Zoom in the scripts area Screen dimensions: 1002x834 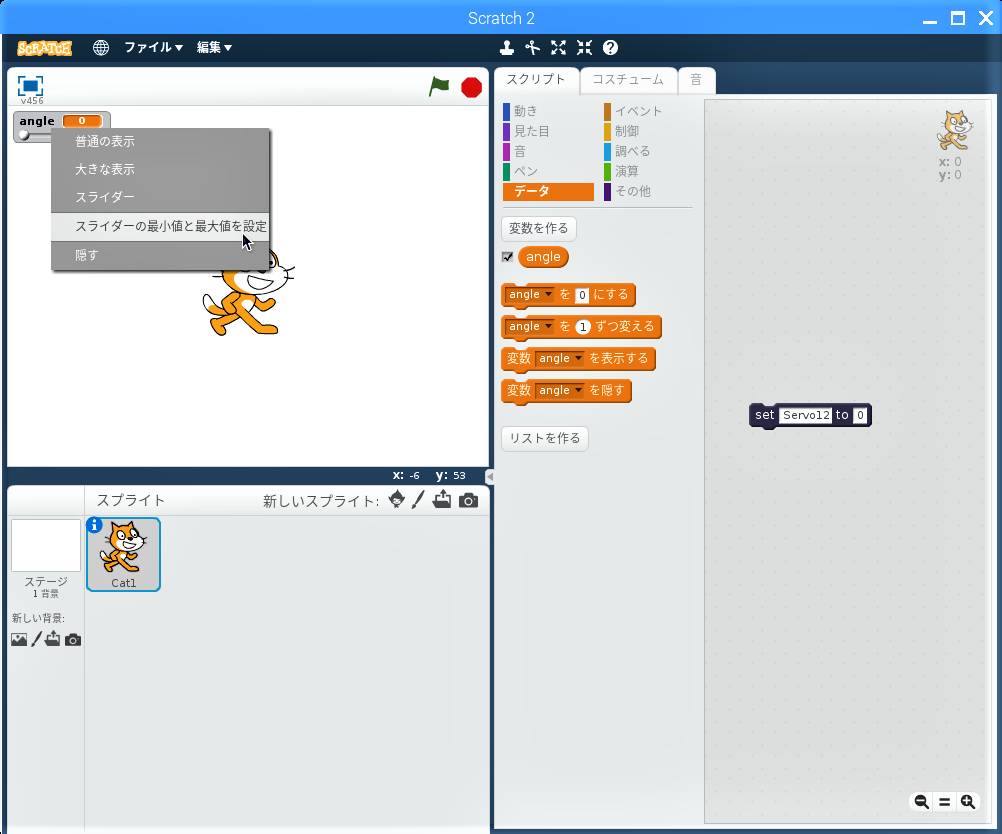pos(968,801)
